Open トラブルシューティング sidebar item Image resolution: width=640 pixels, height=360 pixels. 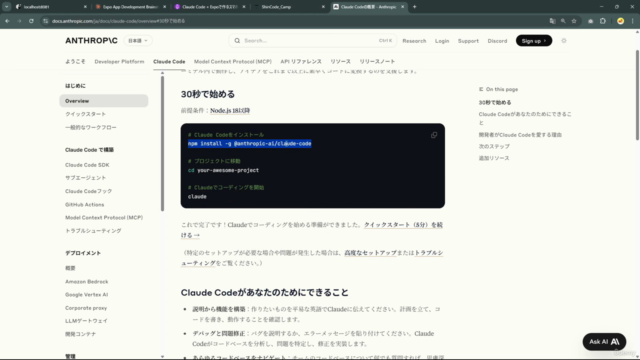[93, 231]
